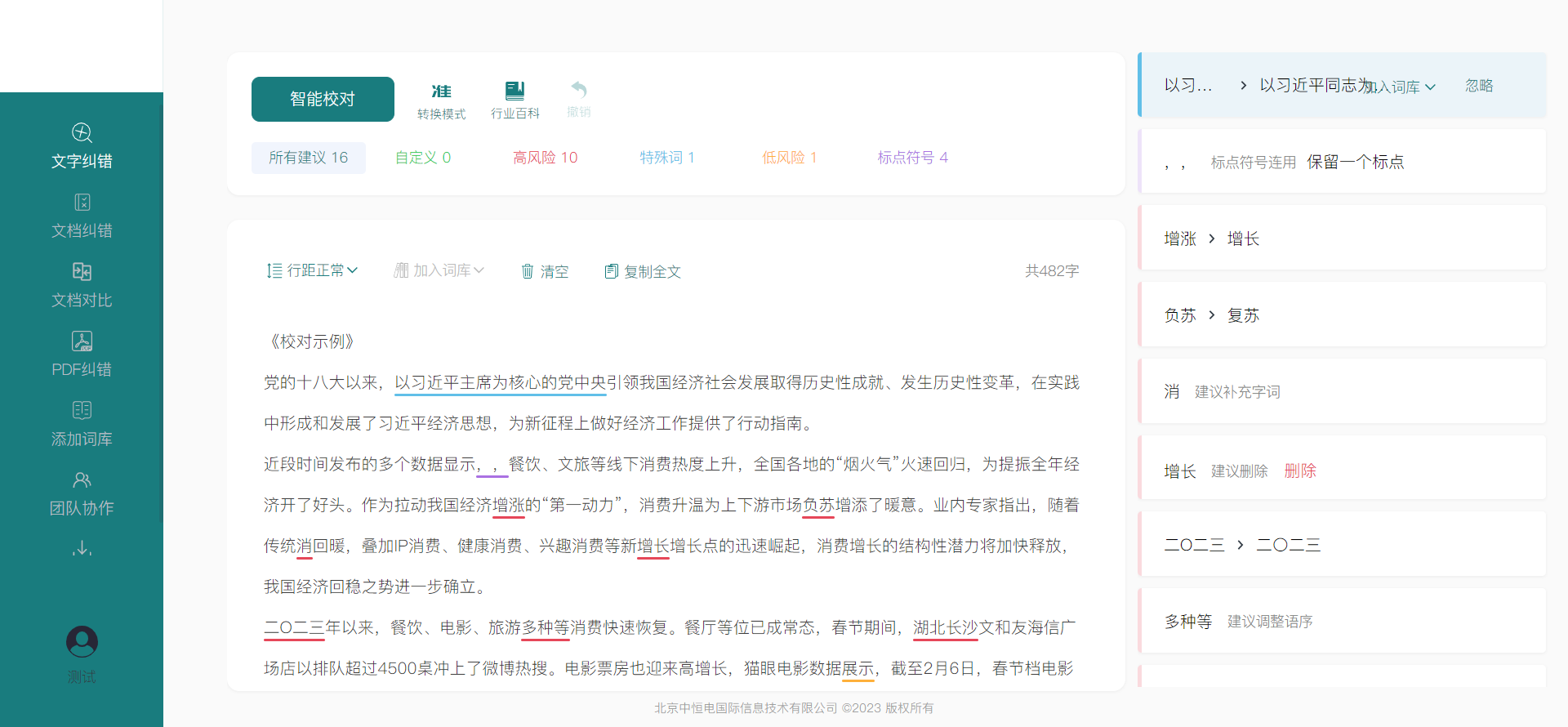This screenshot has width=1568, height=727.
Task: Click the user avatar icon 测试
Action: (82, 642)
